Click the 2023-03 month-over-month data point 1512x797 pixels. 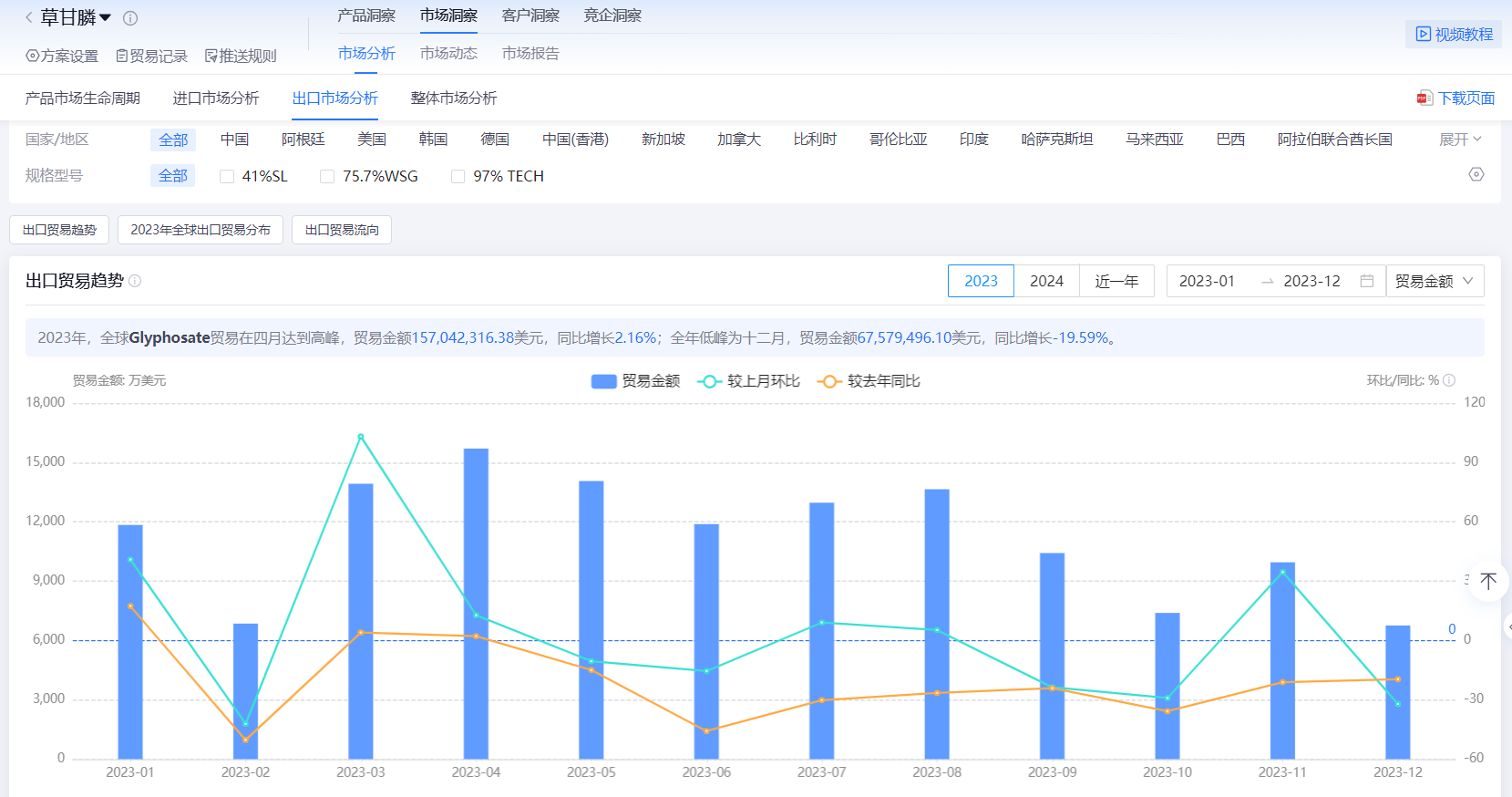(361, 437)
